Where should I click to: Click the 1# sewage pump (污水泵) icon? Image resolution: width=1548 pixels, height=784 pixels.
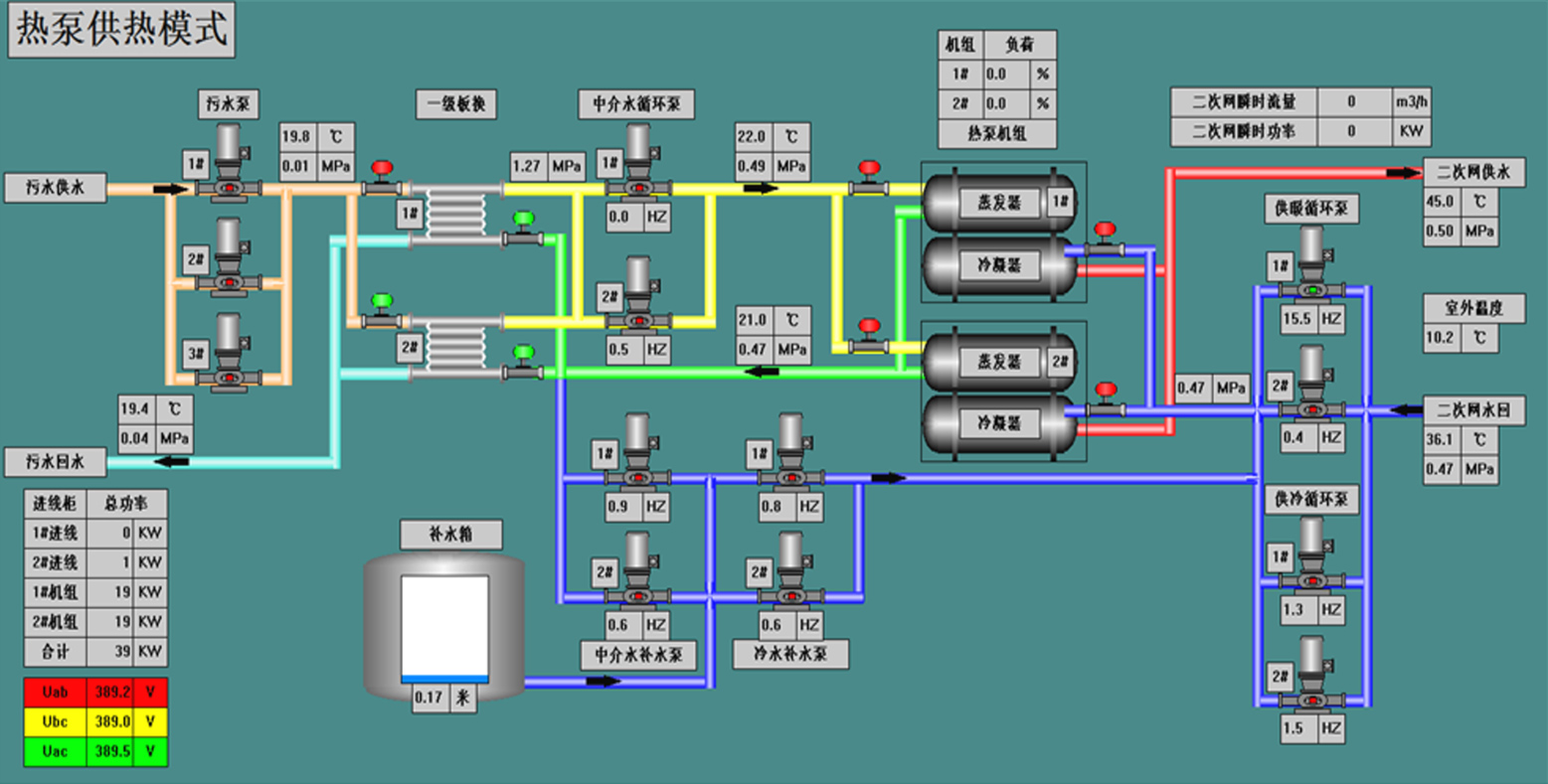[x=229, y=163]
